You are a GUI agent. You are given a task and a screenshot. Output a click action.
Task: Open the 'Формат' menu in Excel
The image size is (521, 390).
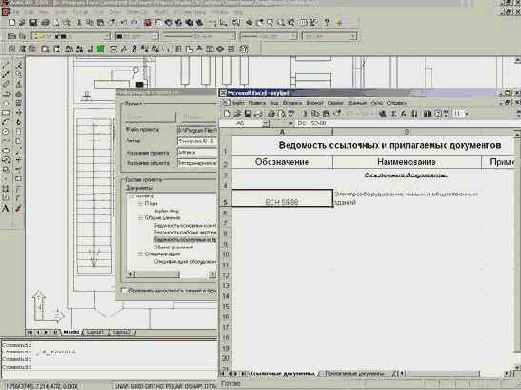click(x=315, y=103)
